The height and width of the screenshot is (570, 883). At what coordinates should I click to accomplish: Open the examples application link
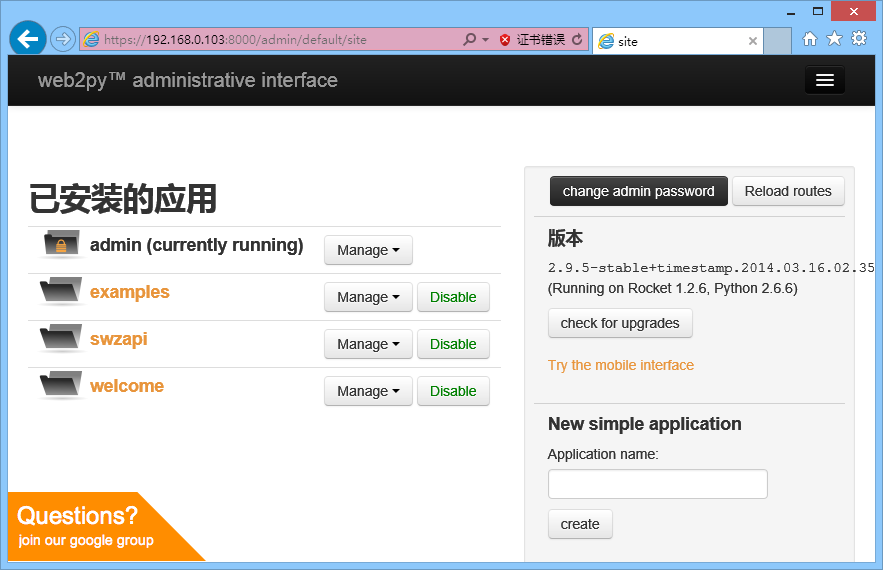[130, 292]
